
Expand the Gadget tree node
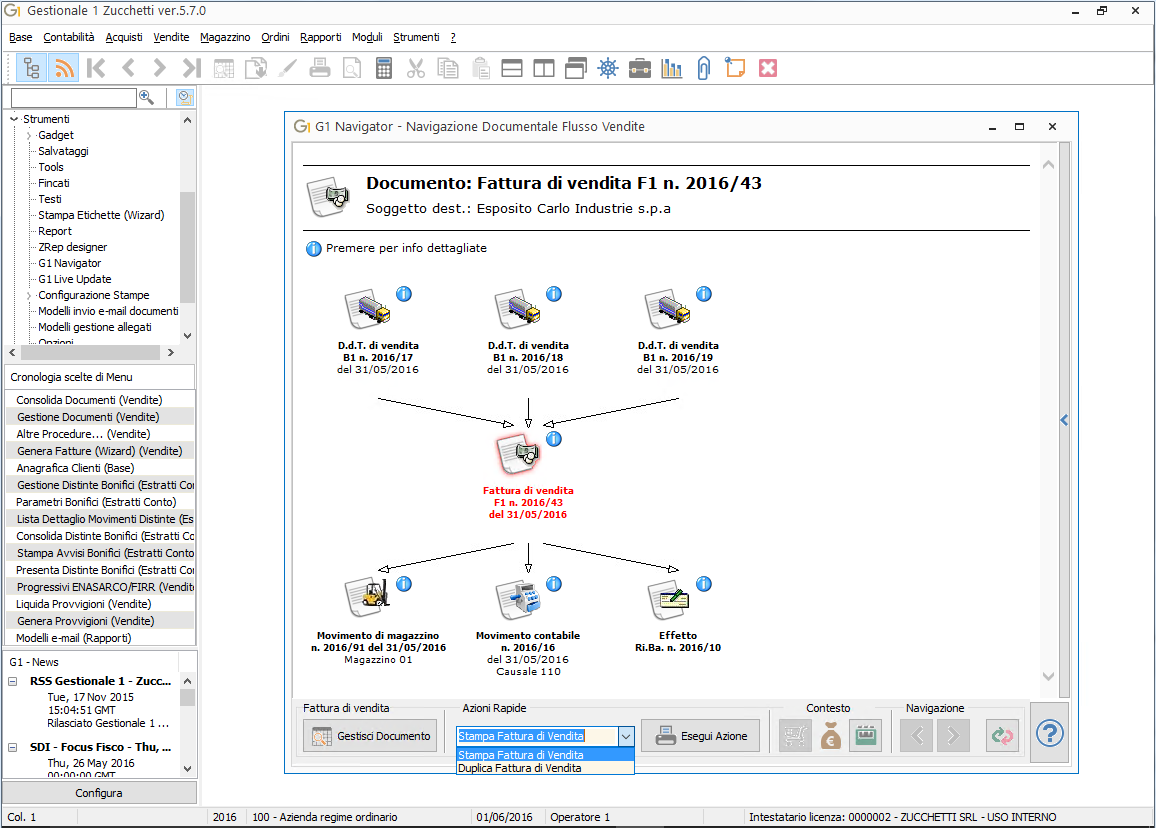pyautogui.click(x=29, y=136)
